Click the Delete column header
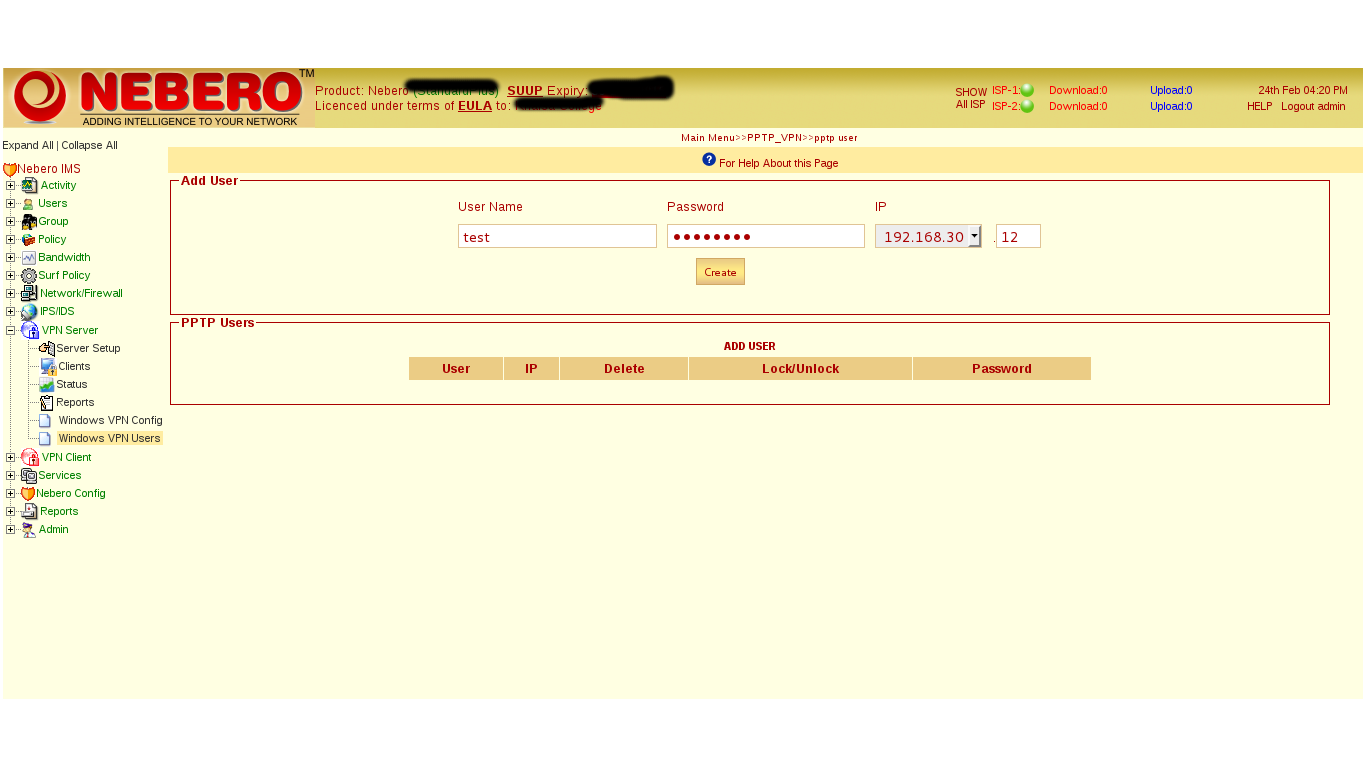Viewport: 1366px width, 768px height. (x=624, y=369)
